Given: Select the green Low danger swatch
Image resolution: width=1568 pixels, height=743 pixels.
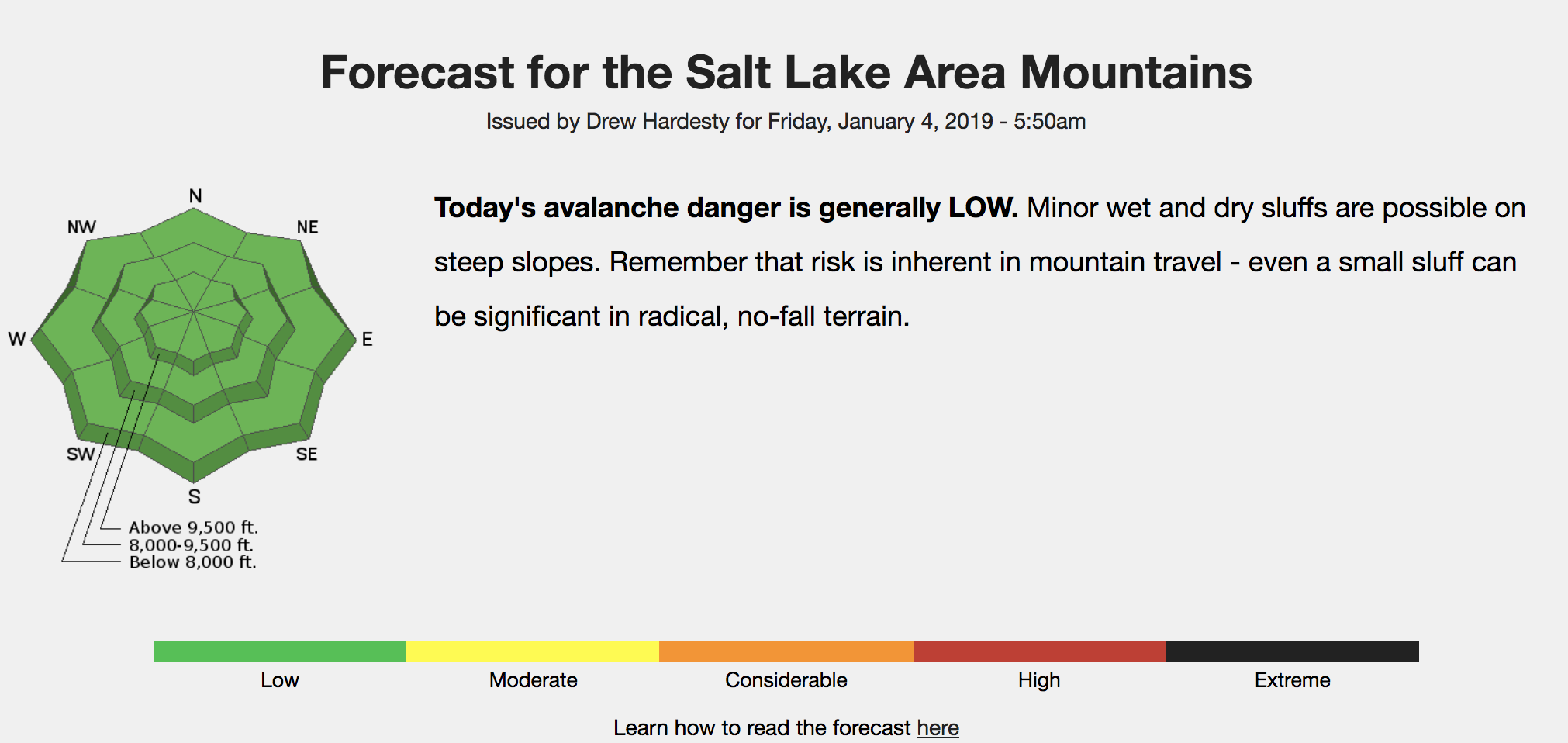Looking at the screenshot, I should [x=280, y=651].
